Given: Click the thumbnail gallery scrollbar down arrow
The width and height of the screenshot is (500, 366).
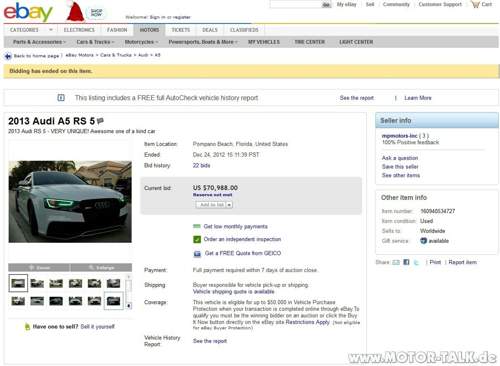Looking at the screenshot, I should click(129, 305).
